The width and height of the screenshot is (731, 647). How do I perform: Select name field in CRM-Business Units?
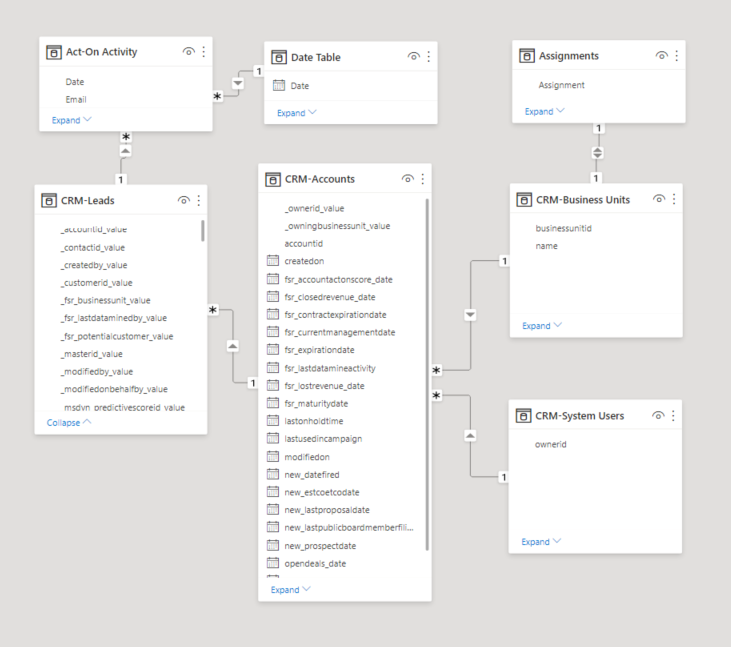point(546,246)
